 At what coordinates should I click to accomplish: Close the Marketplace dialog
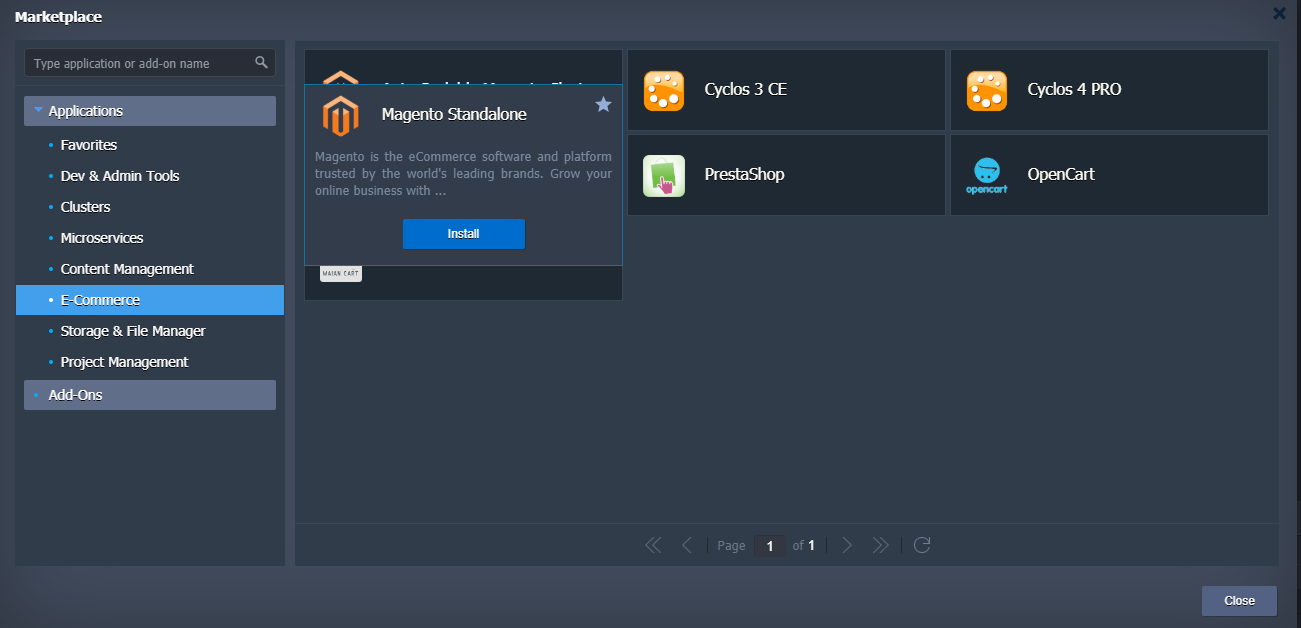(x=1238, y=600)
